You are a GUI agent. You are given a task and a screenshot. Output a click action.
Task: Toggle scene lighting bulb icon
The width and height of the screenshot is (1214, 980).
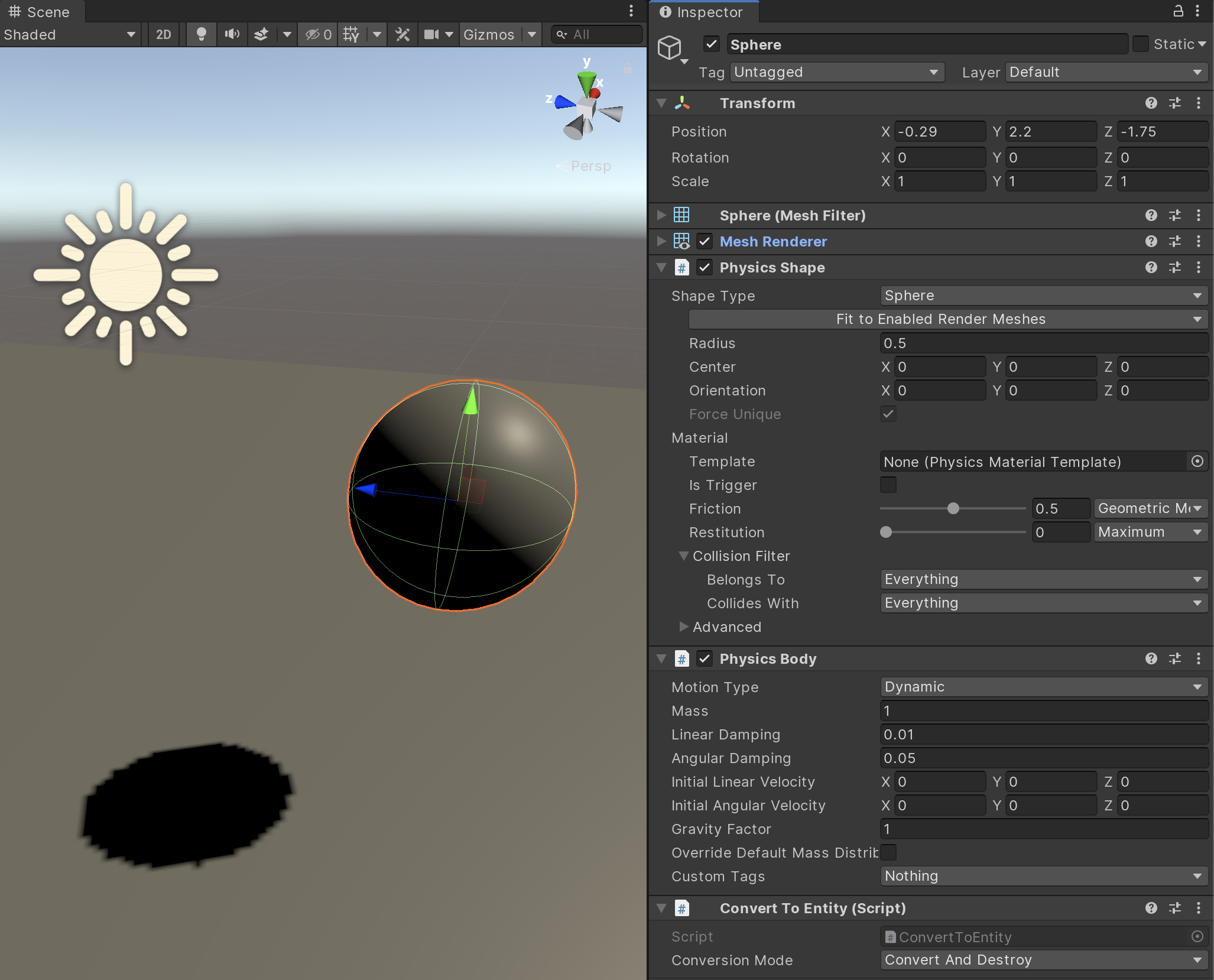point(201,34)
